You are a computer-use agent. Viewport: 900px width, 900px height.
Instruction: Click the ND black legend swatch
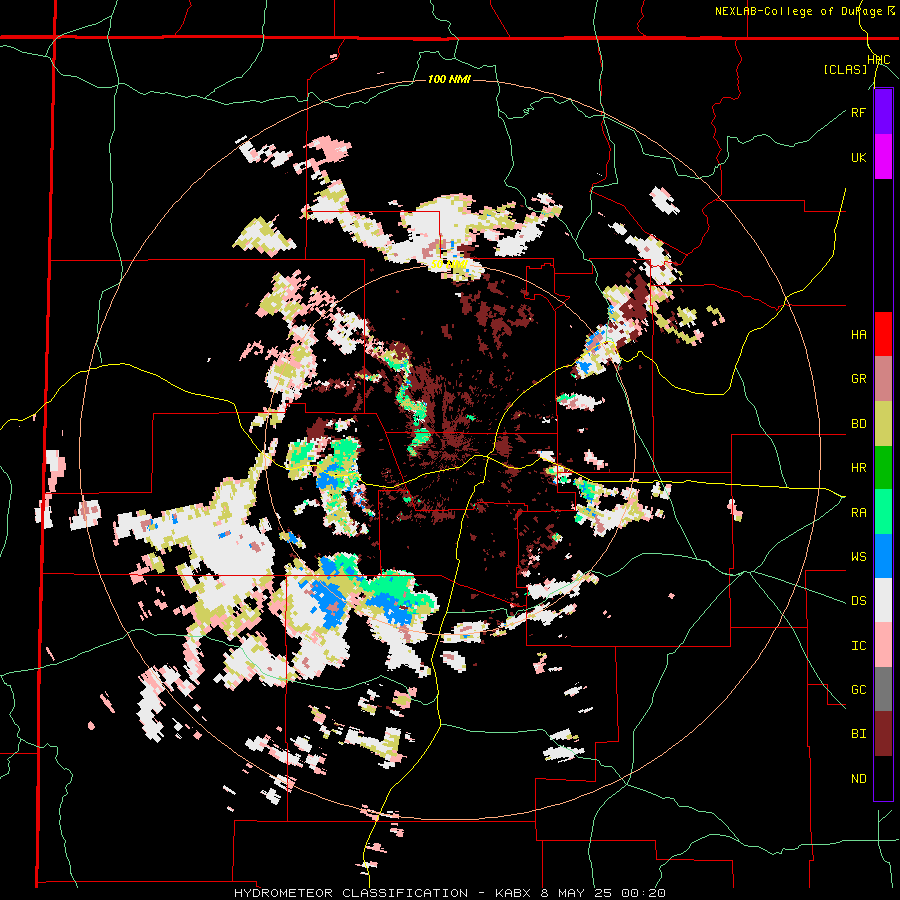tap(883, 778)
